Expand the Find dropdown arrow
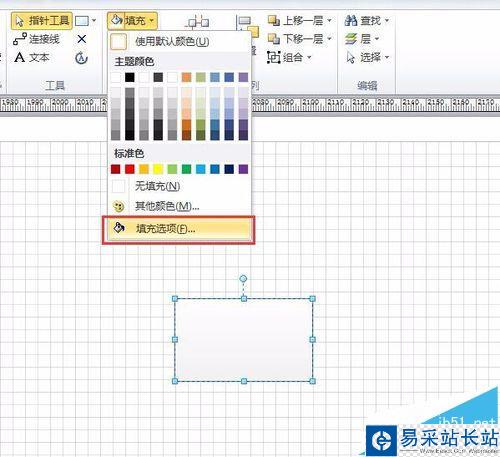Viewport: 500px width, 457px height. pos(387,21)
